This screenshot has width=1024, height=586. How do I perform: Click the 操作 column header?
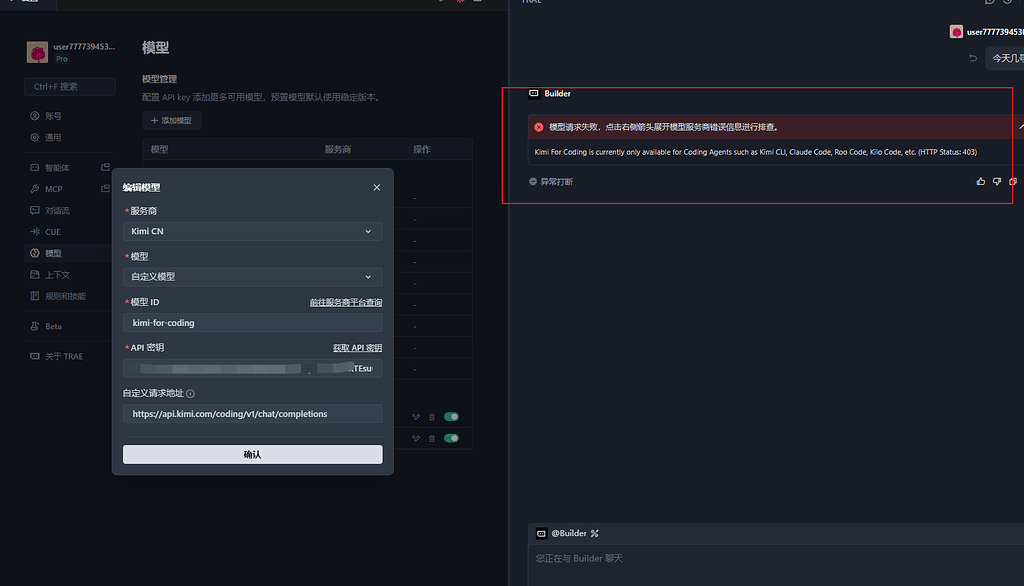(422, 150)
